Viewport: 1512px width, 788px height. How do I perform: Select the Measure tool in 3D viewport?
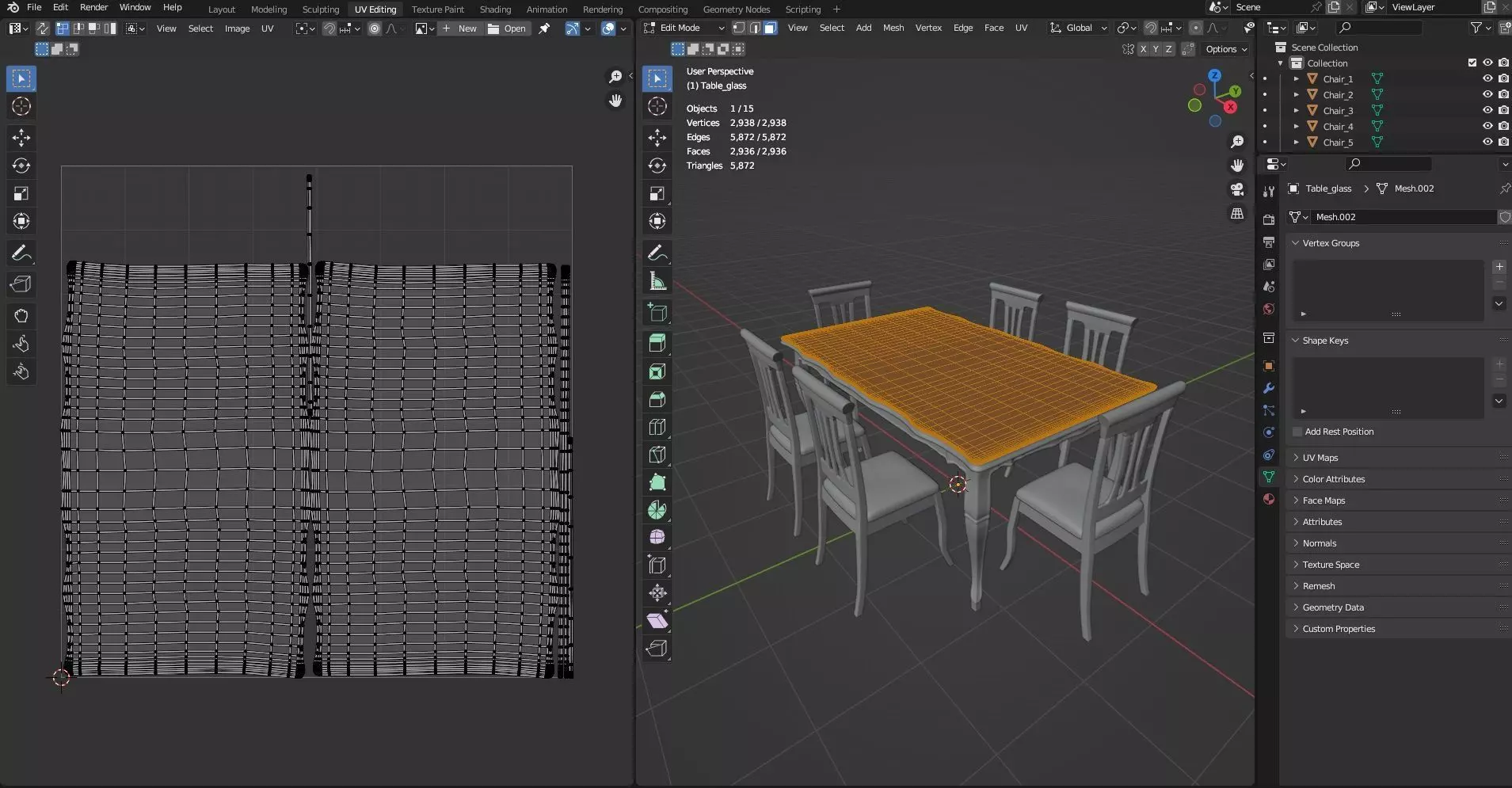point(657,281)
